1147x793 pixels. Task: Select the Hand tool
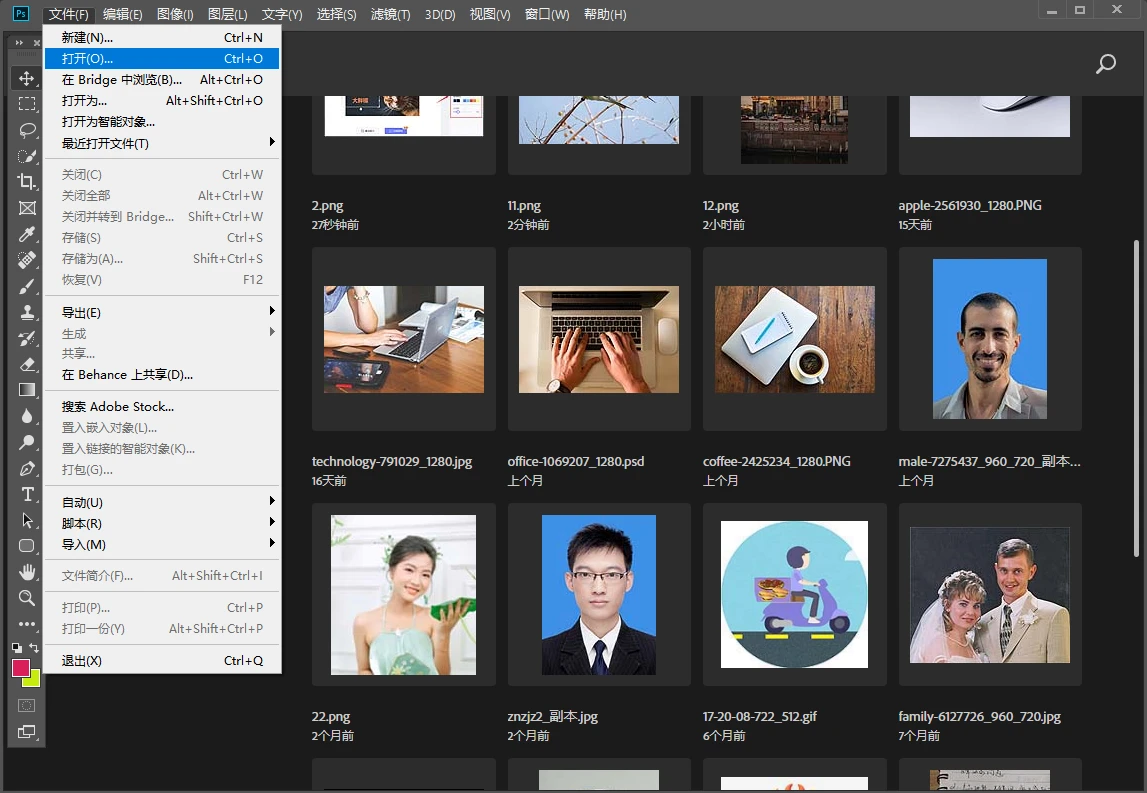[x=27, y=572]
